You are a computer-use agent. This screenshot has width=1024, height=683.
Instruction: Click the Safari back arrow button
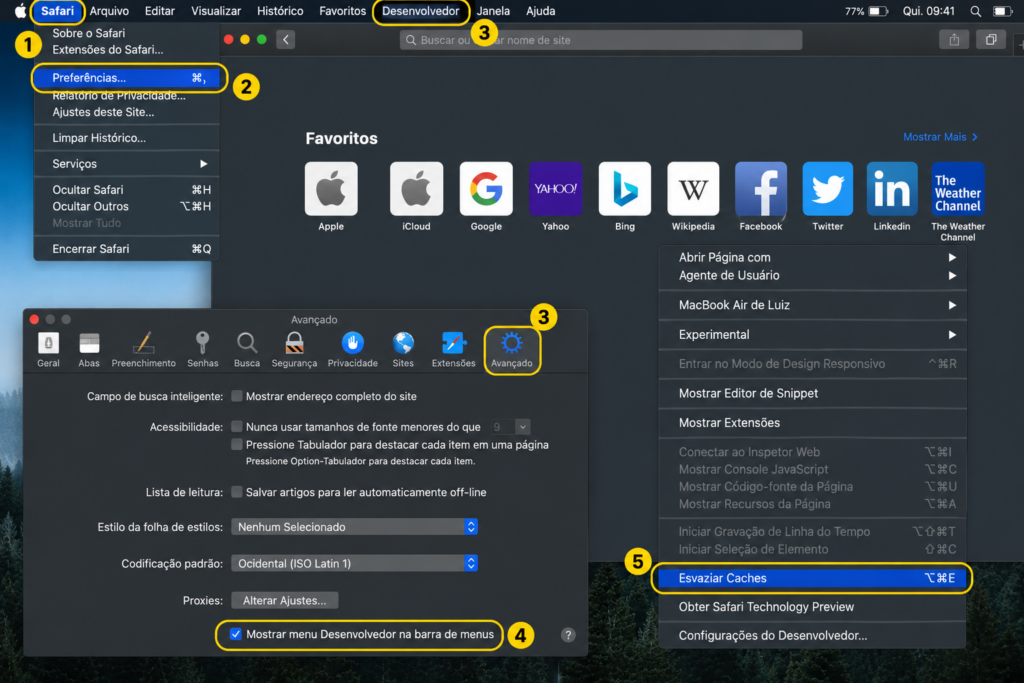click(285, 40)
